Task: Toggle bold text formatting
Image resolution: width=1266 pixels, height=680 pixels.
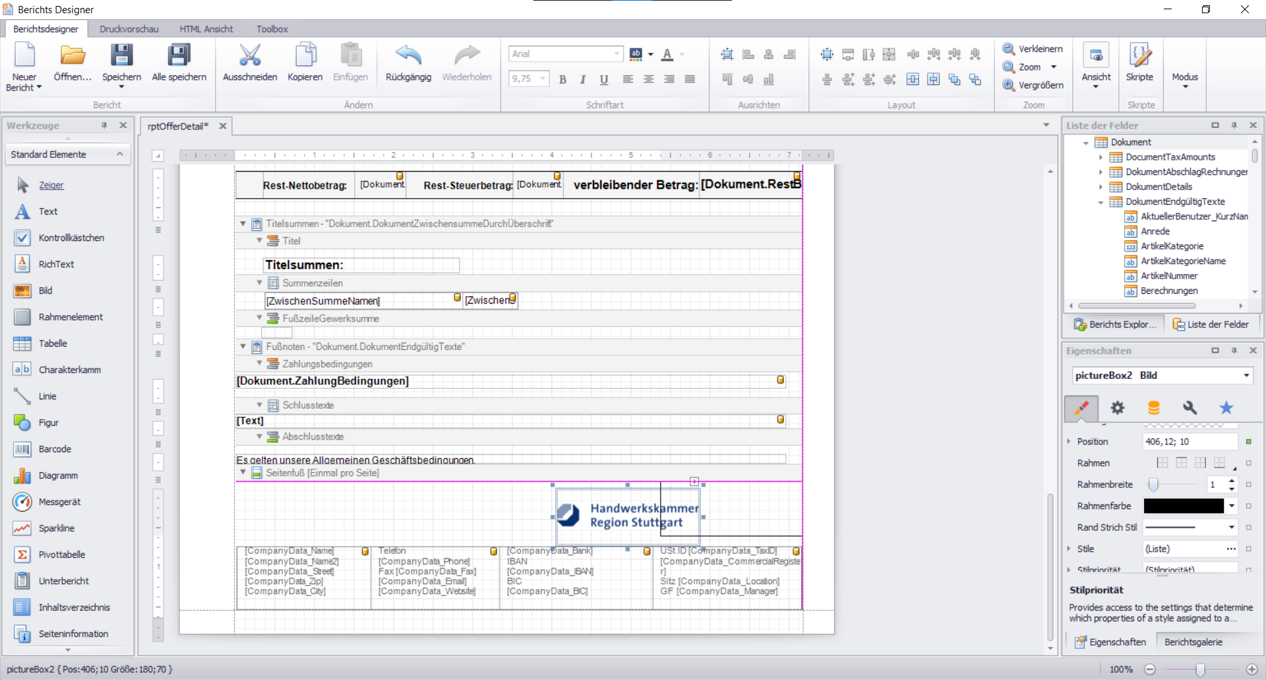Action: pyautogui.click(x=562, y=79)
